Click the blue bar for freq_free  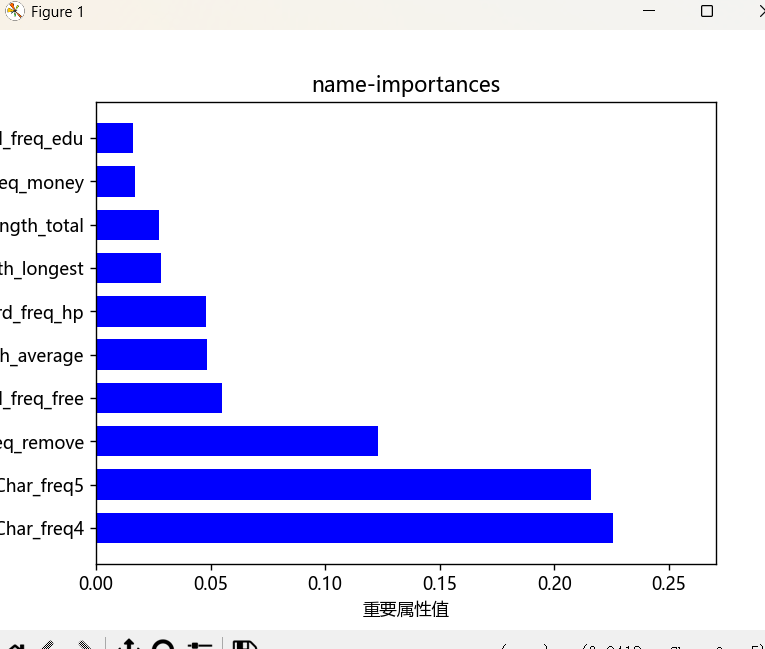point(160,398)
